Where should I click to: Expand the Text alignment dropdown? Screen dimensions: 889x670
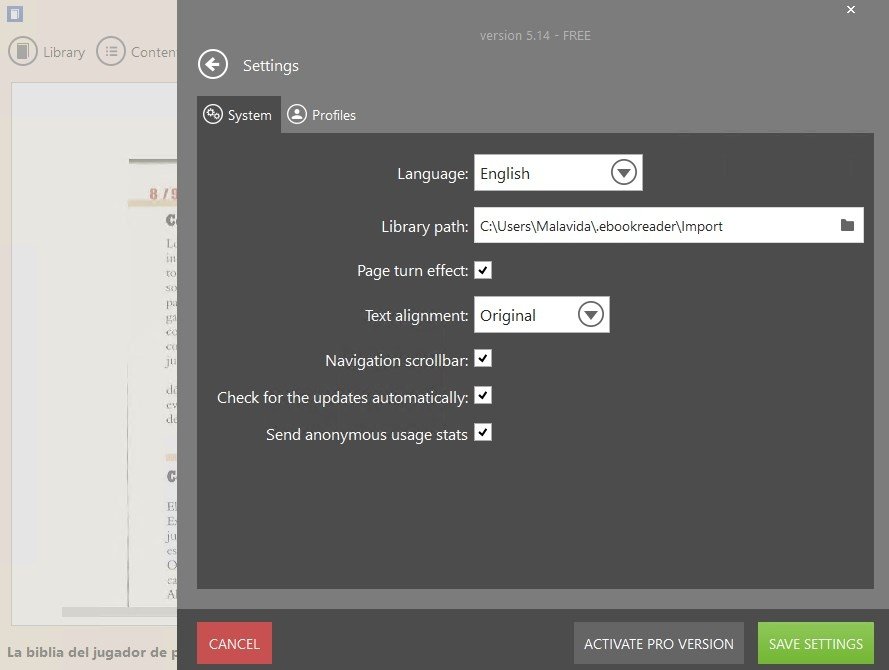pos(591,315)
